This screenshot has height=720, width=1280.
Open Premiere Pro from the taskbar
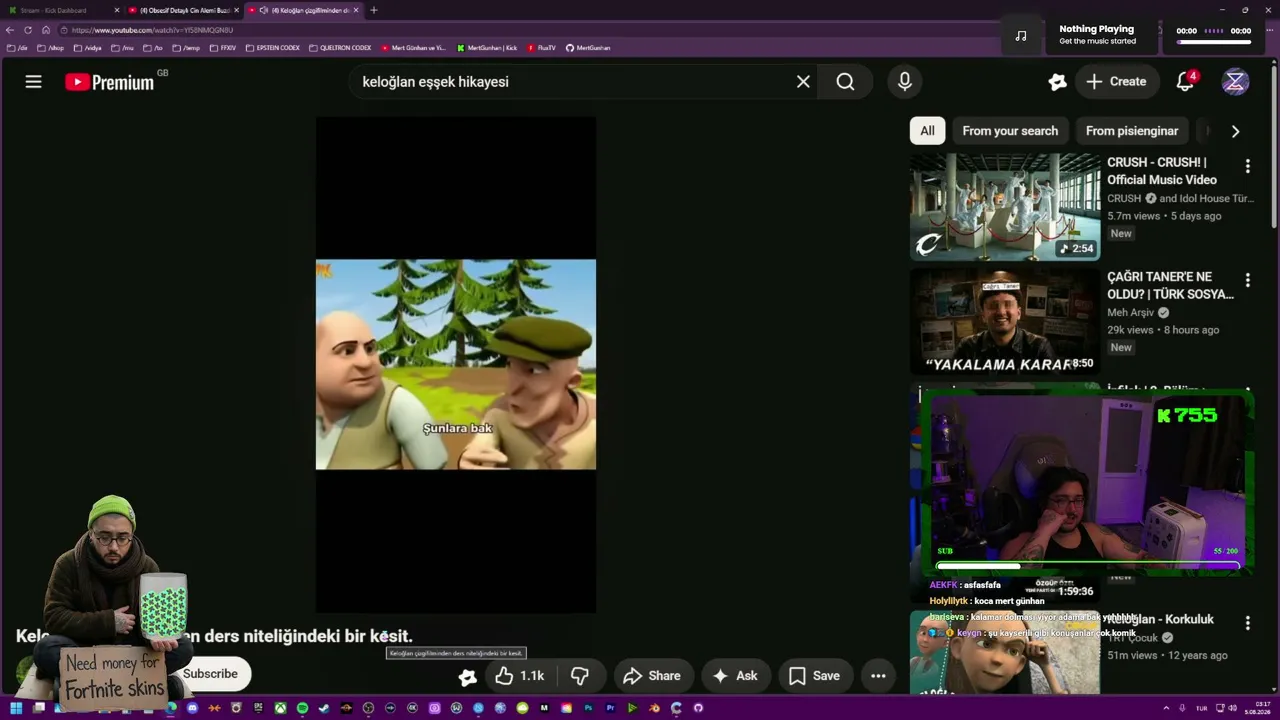point(610,708)
